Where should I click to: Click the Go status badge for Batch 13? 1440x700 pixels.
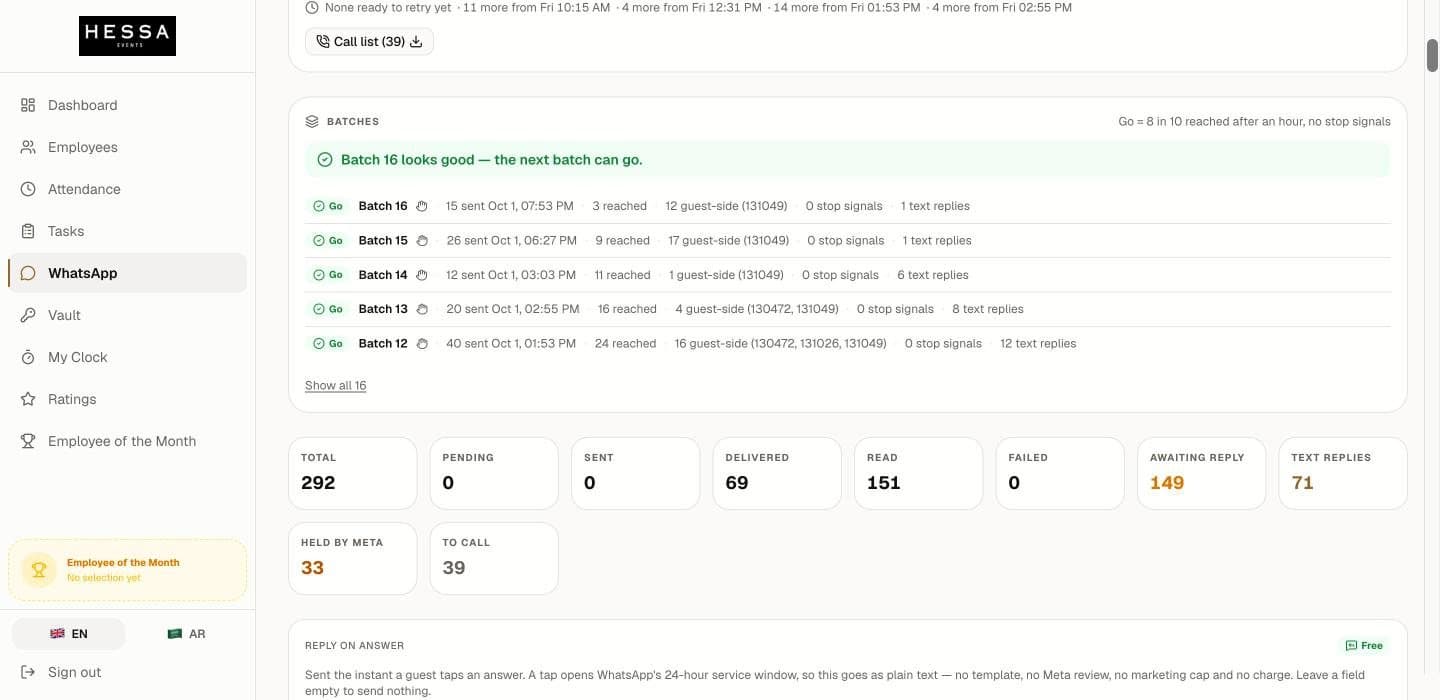pos(328,309)
